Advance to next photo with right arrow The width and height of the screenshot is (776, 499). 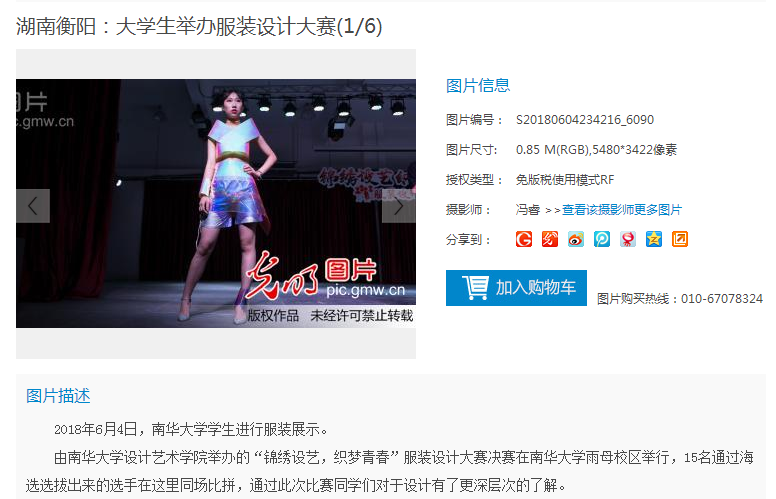coord(399,206)
